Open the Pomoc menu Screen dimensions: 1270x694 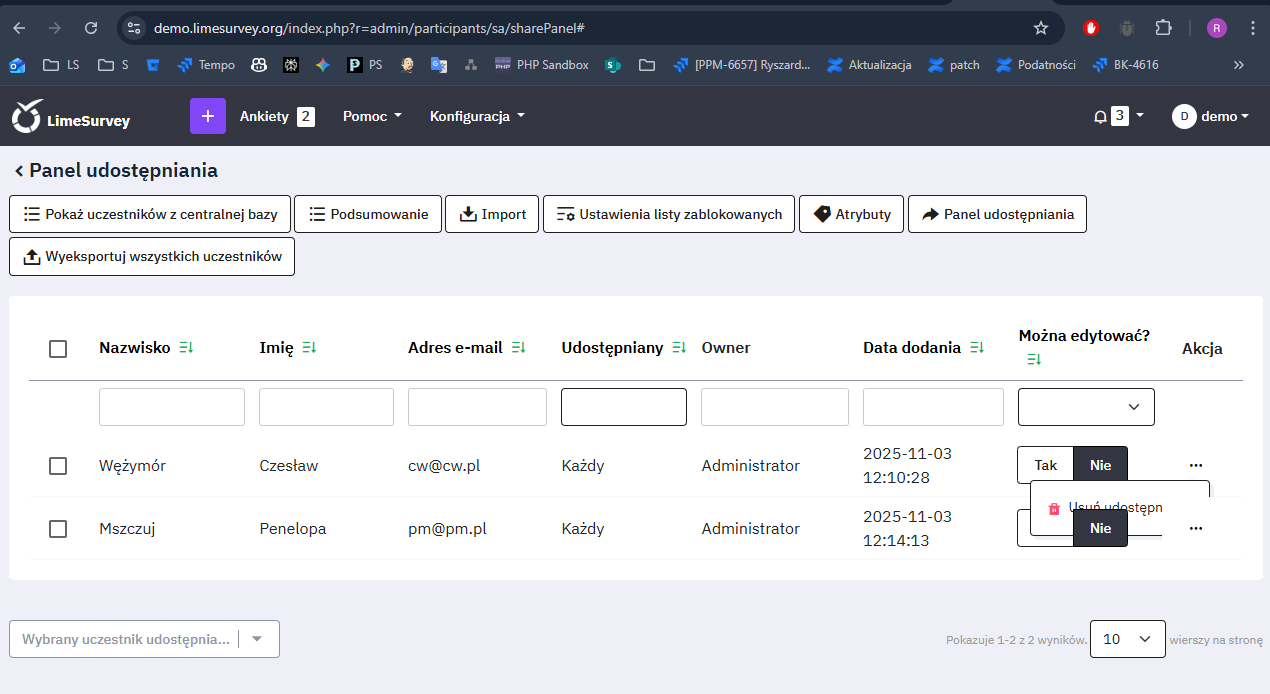tap(372, 116)
